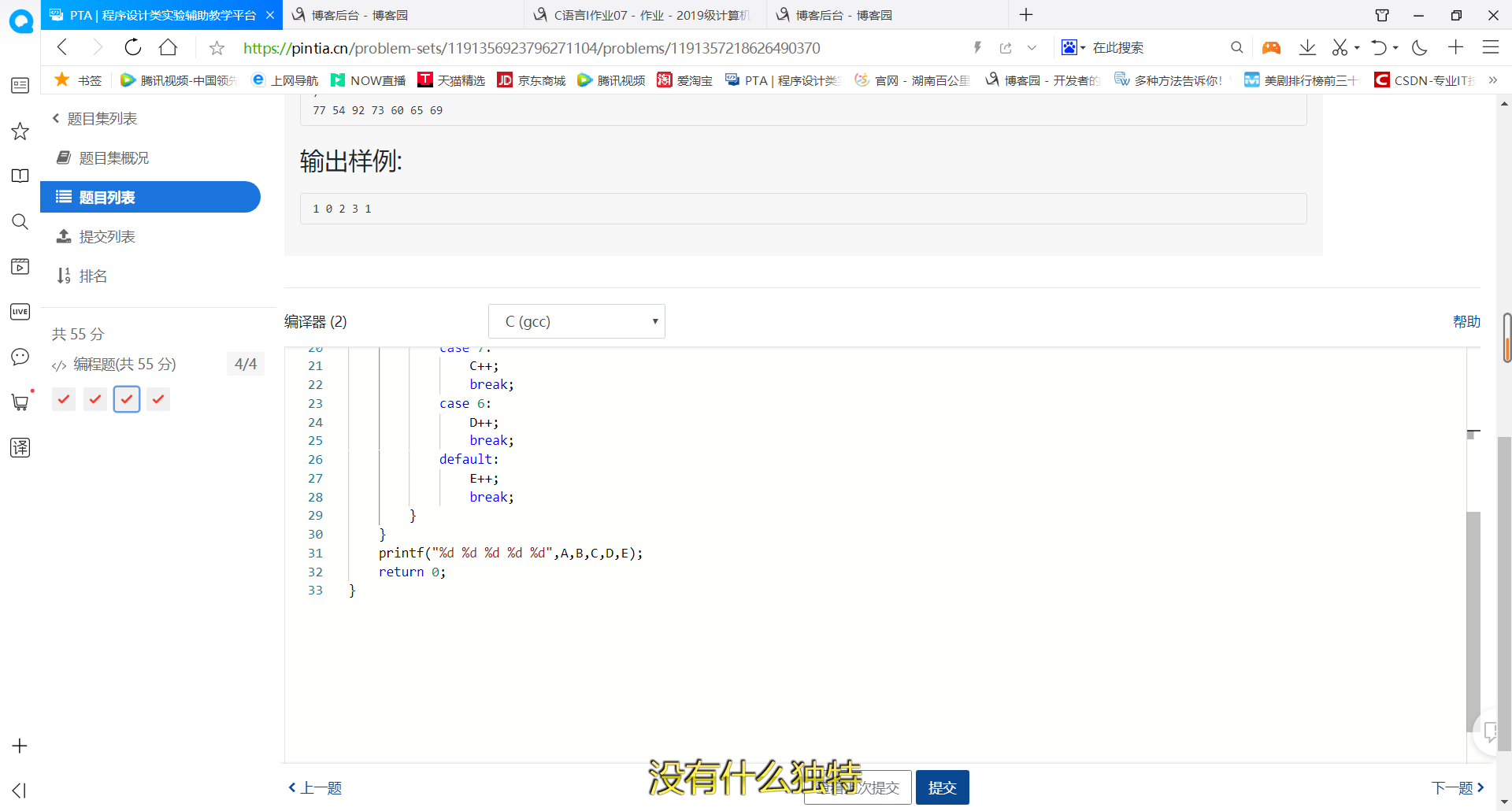The image size is (1512, 811).
Task: Open the search engine selector dropdown
Action: pos(1073,47)
